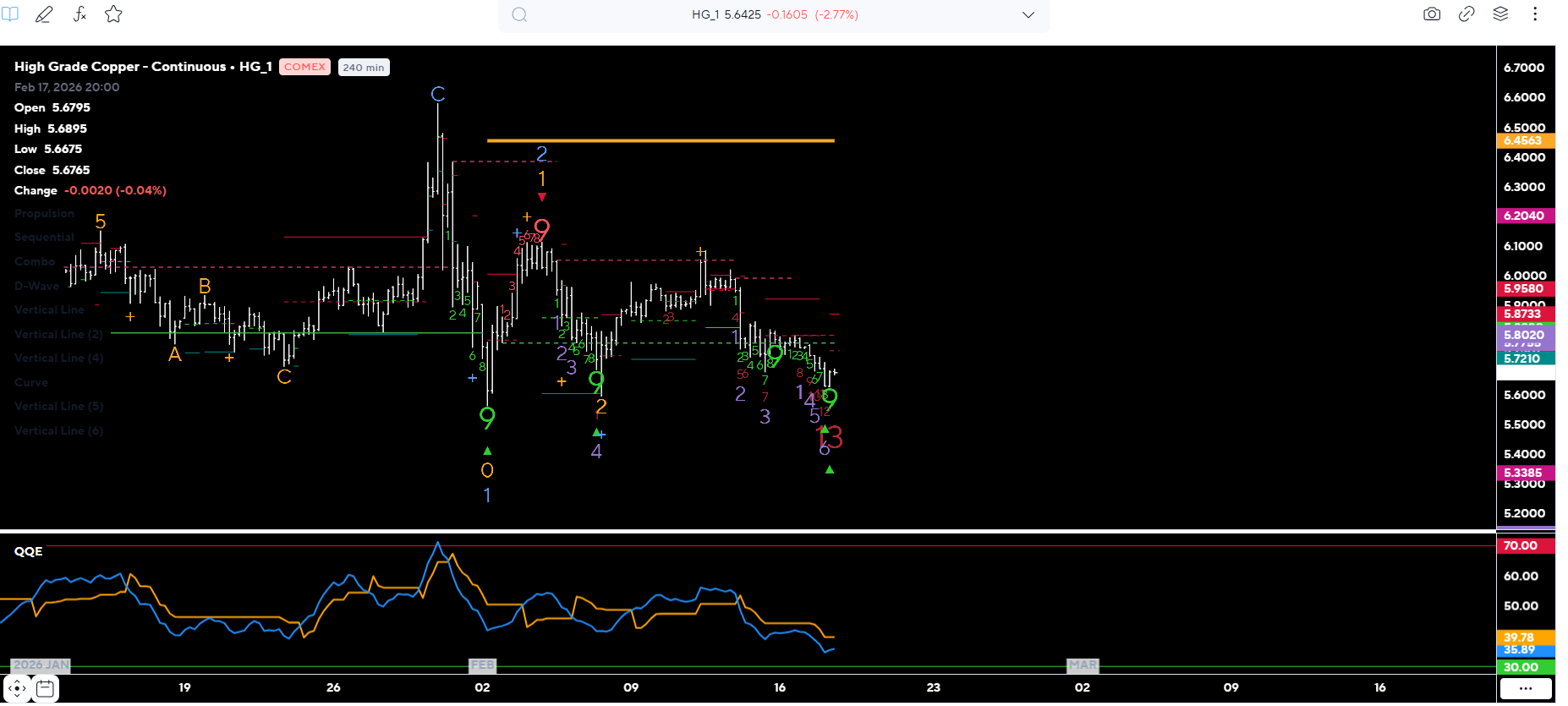
Task: Click the star favorites icon
Action: pyautogui.click(x=113, y=14)
